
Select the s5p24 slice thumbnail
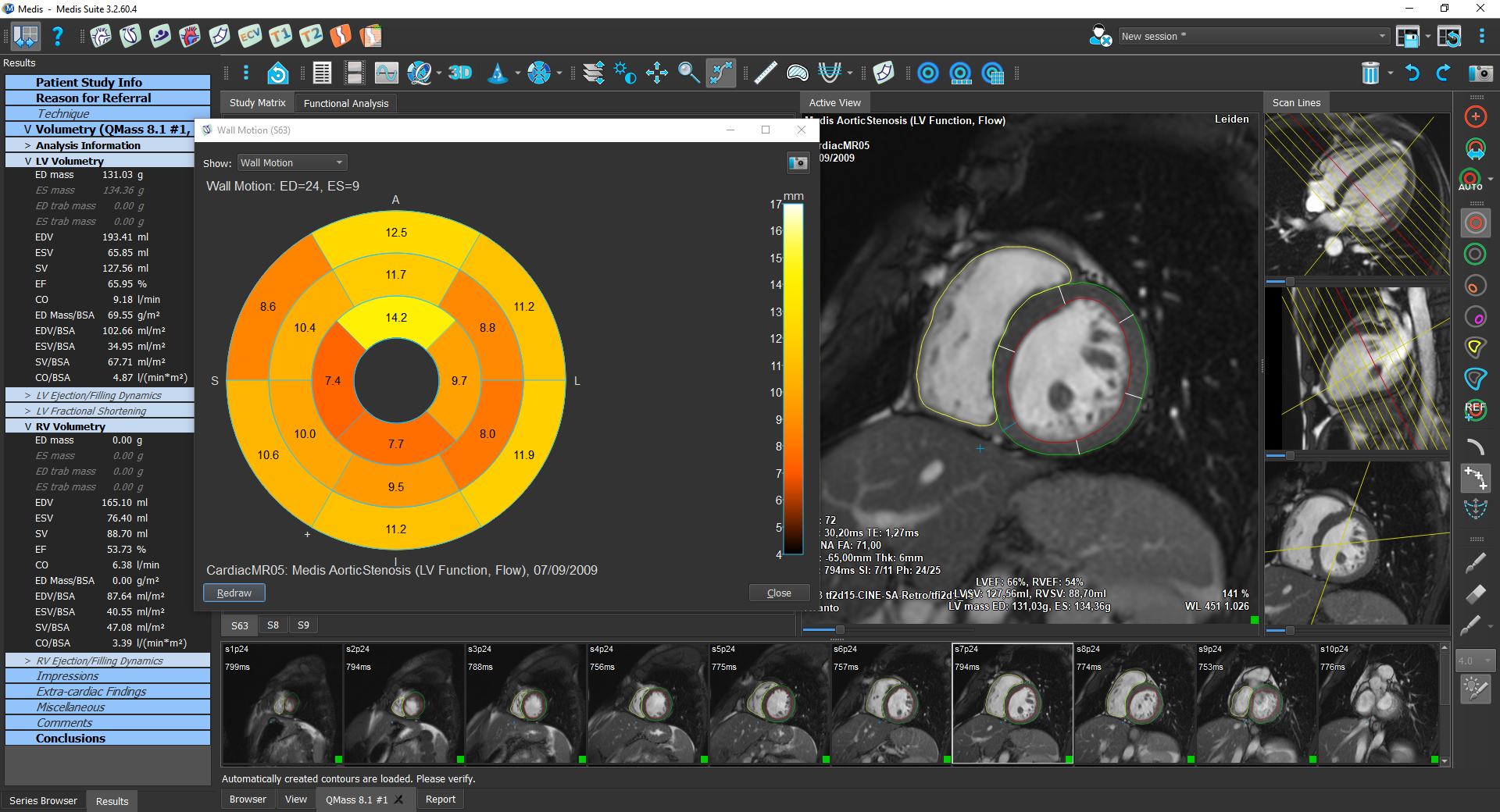[x=769, y=703]
